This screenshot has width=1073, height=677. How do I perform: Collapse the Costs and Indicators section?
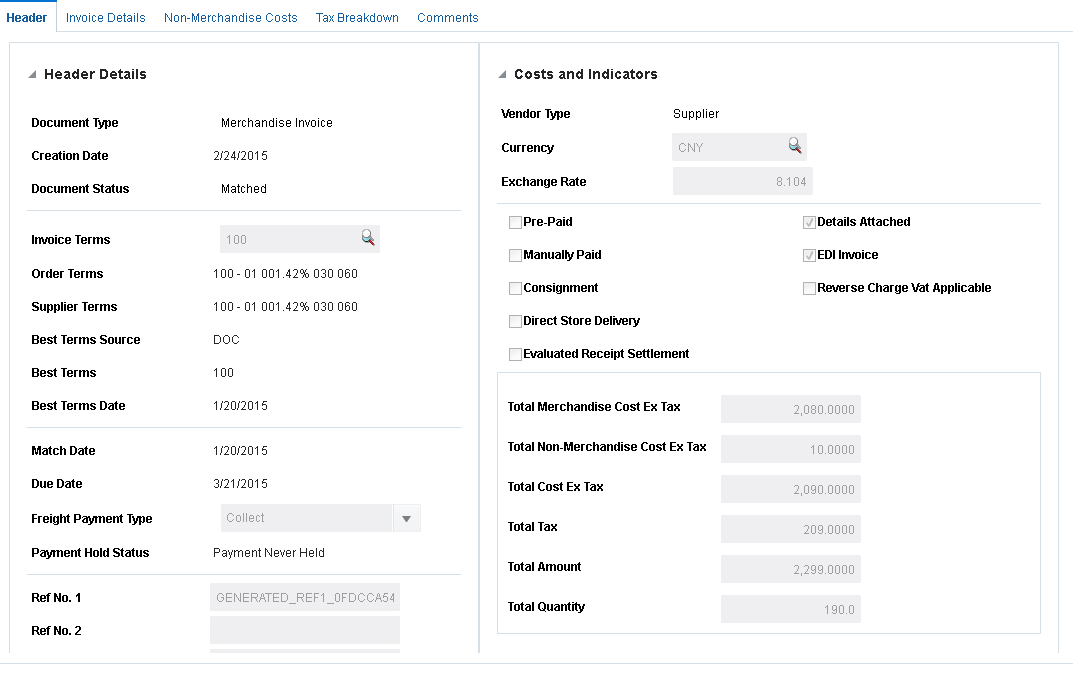click(x=502, y=73)
